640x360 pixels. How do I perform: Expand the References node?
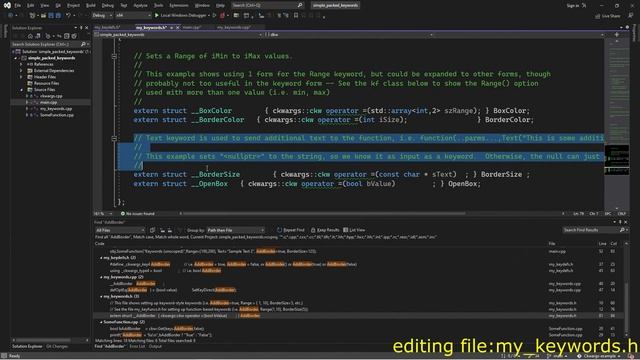[x=22, y=64]
